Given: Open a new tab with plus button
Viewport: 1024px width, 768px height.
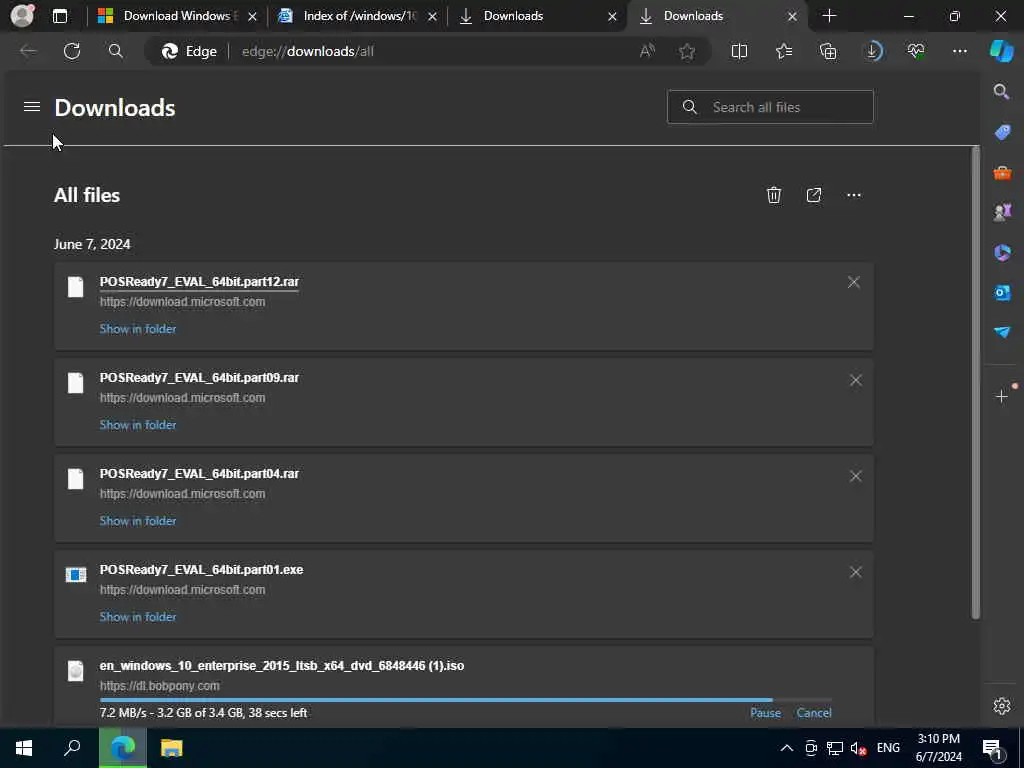Looking at the screenshot, I should coord(829,16).
